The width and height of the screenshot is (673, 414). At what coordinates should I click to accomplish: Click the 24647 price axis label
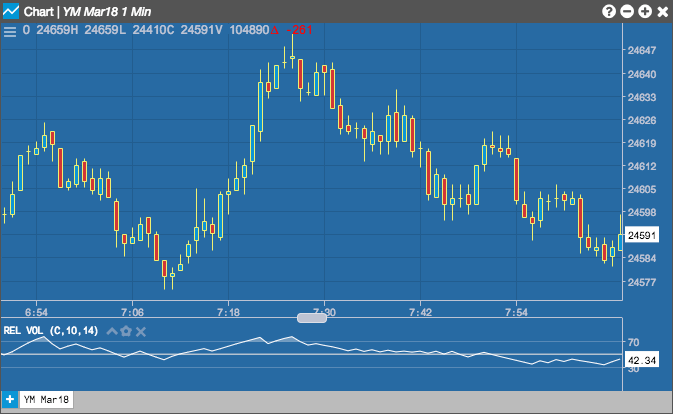click(642, 51)
